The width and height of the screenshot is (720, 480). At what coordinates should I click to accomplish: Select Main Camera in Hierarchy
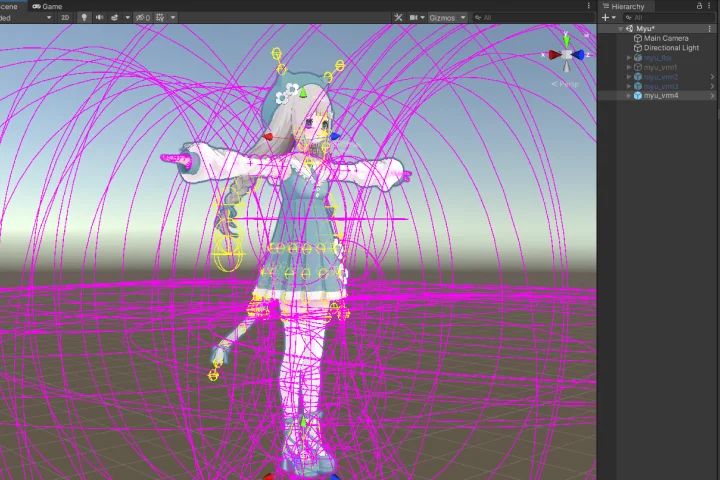tap(666, 38)
